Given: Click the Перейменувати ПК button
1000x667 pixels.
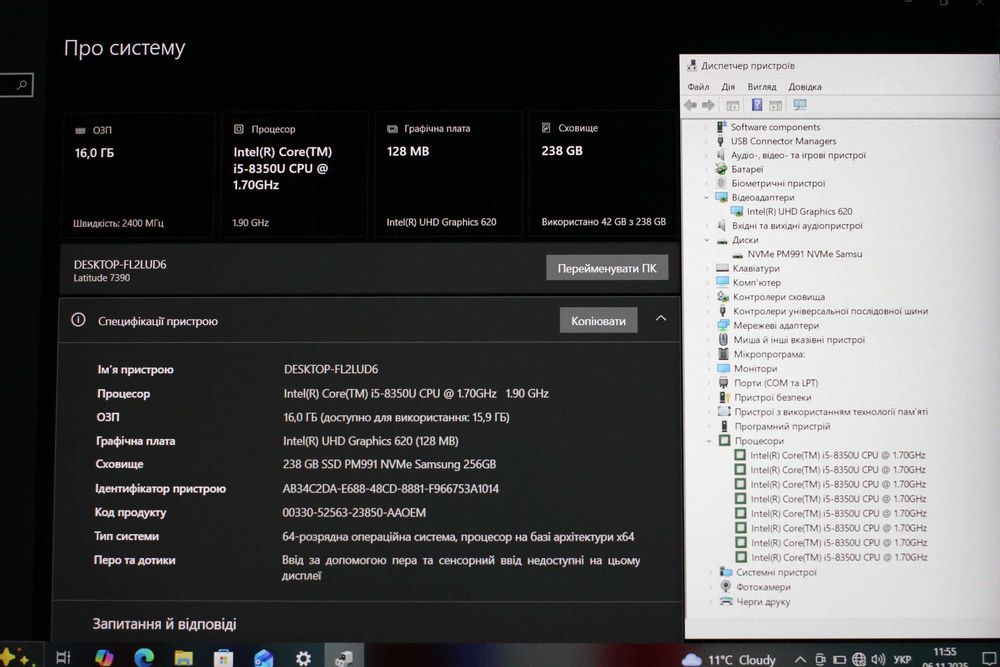Looking at the screenshot, I should coord(607,268).
